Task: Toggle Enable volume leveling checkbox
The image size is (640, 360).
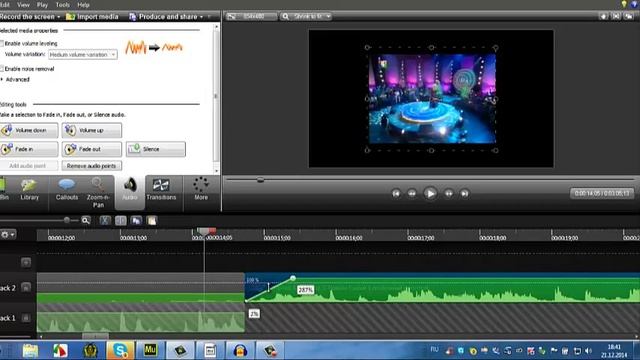Action: coord(2,43)
